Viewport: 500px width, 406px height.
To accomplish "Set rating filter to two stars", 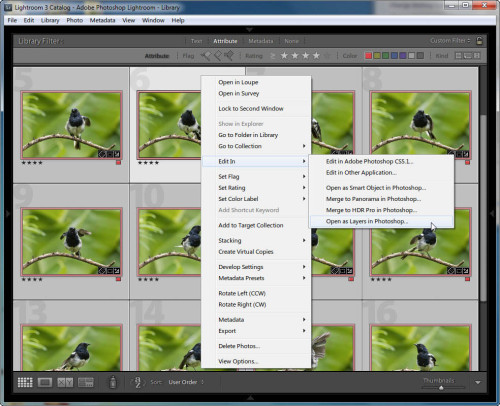I will [x=295, y=55].
